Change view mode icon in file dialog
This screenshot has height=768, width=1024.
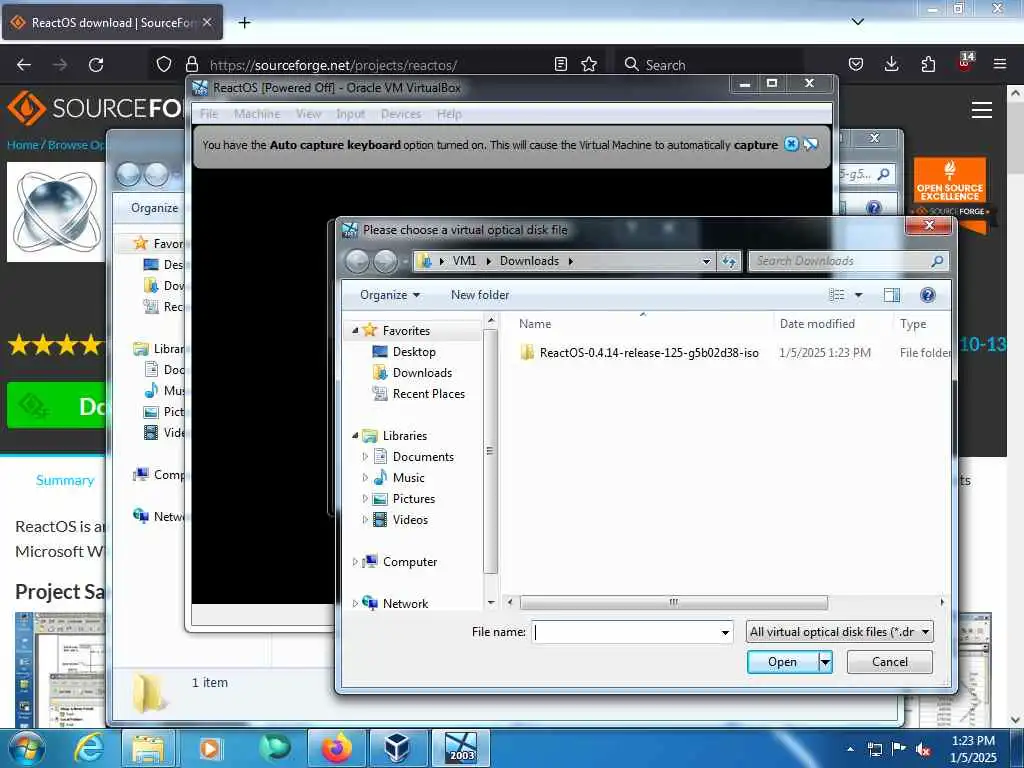pyautogui.click(x=837, y=295)
